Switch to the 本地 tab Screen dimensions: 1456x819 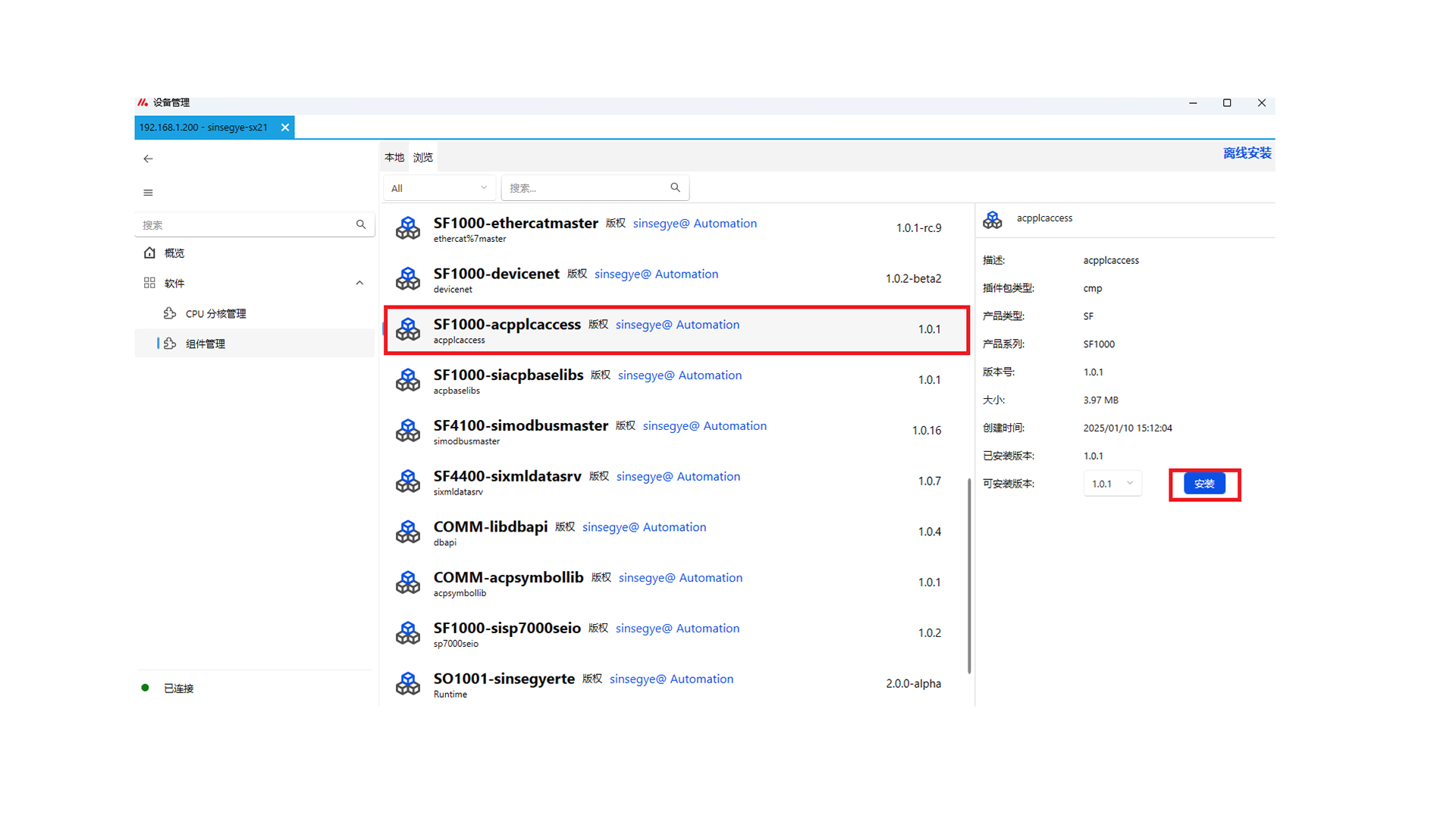click(x=394, y=157)
